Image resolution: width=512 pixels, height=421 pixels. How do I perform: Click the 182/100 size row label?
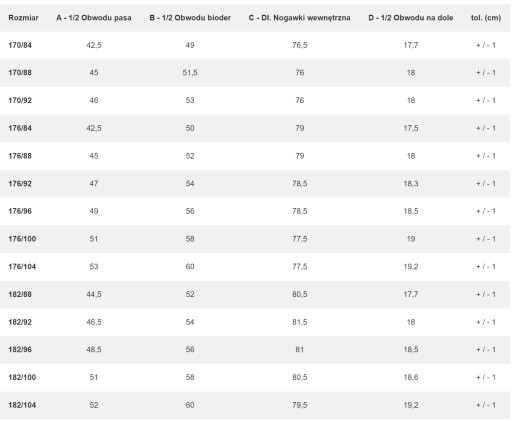(x=22, y=377)
